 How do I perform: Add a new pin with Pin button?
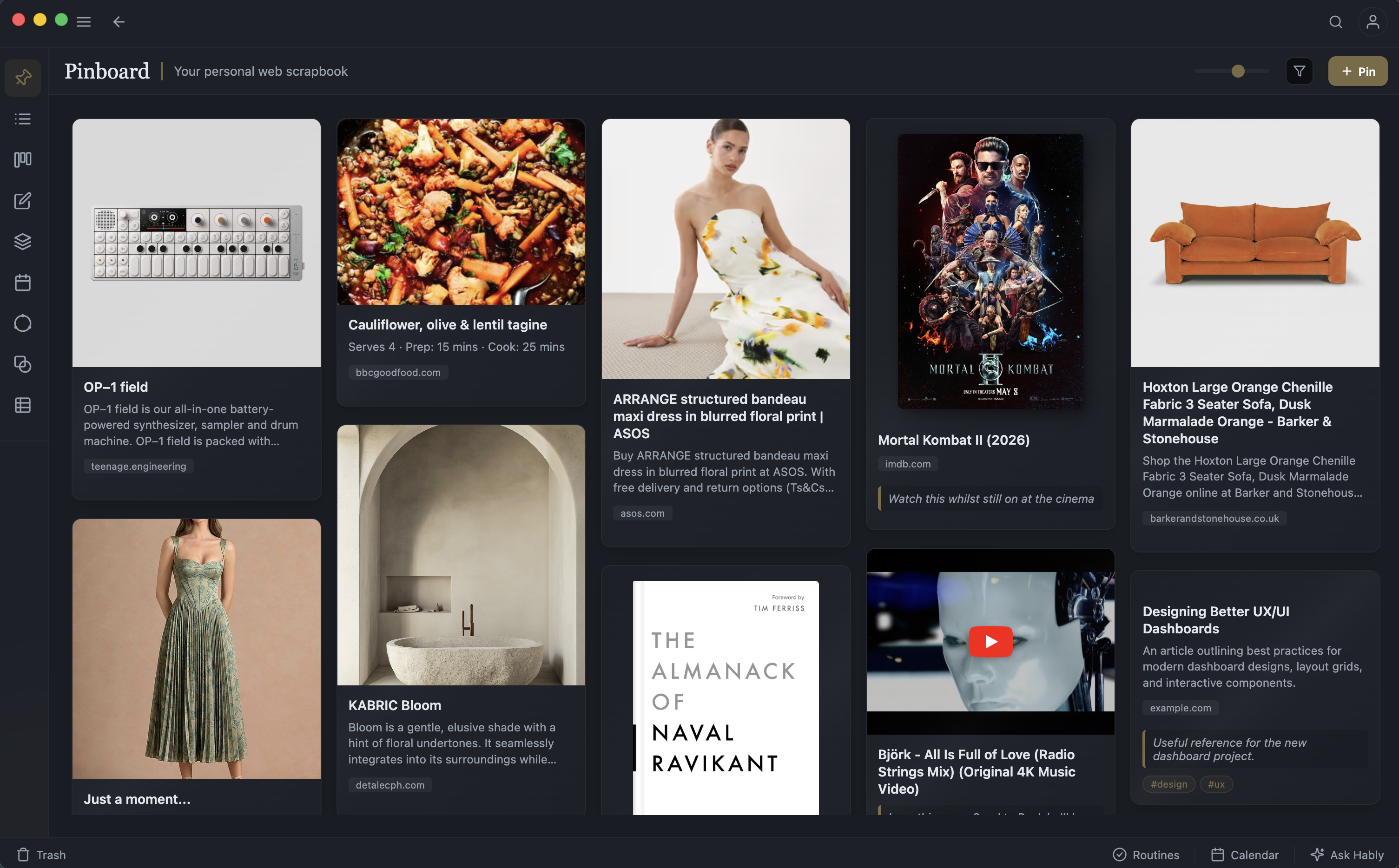pyautogui.click(x=1358, y=71)
